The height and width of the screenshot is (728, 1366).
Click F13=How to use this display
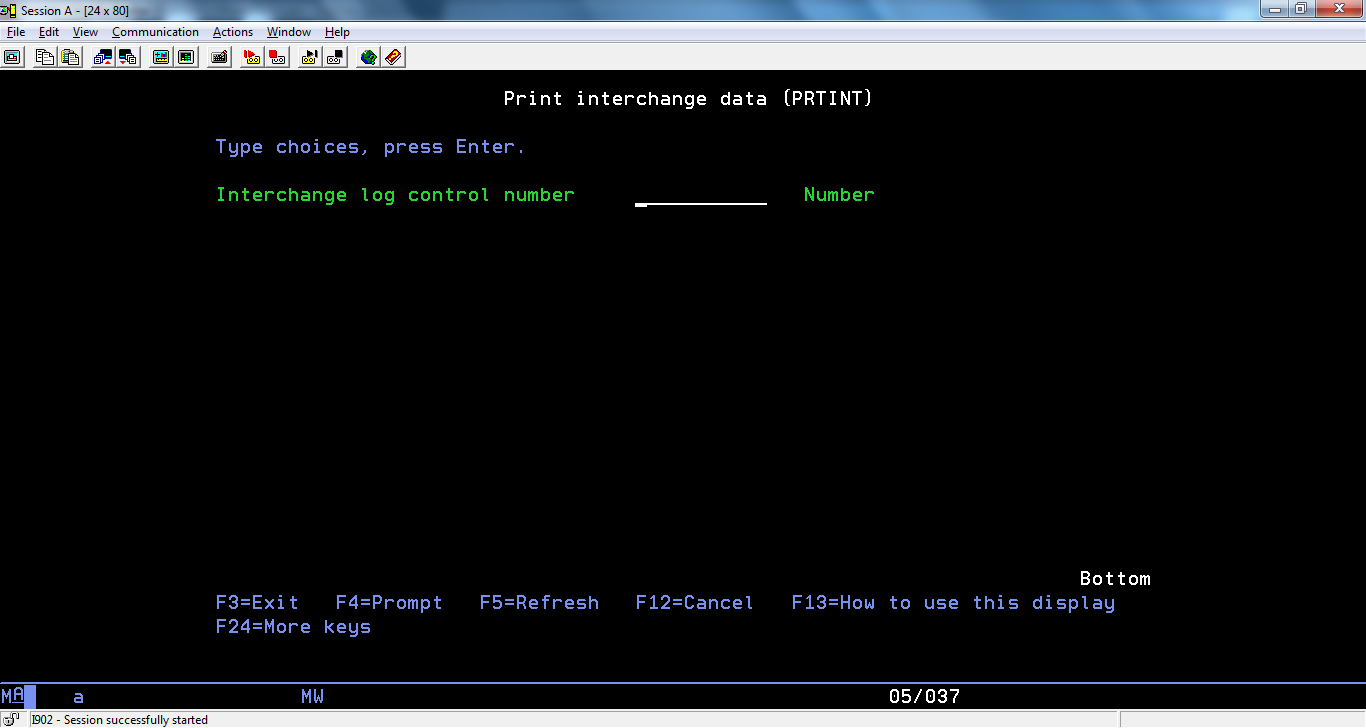click(x=953, y=603)
